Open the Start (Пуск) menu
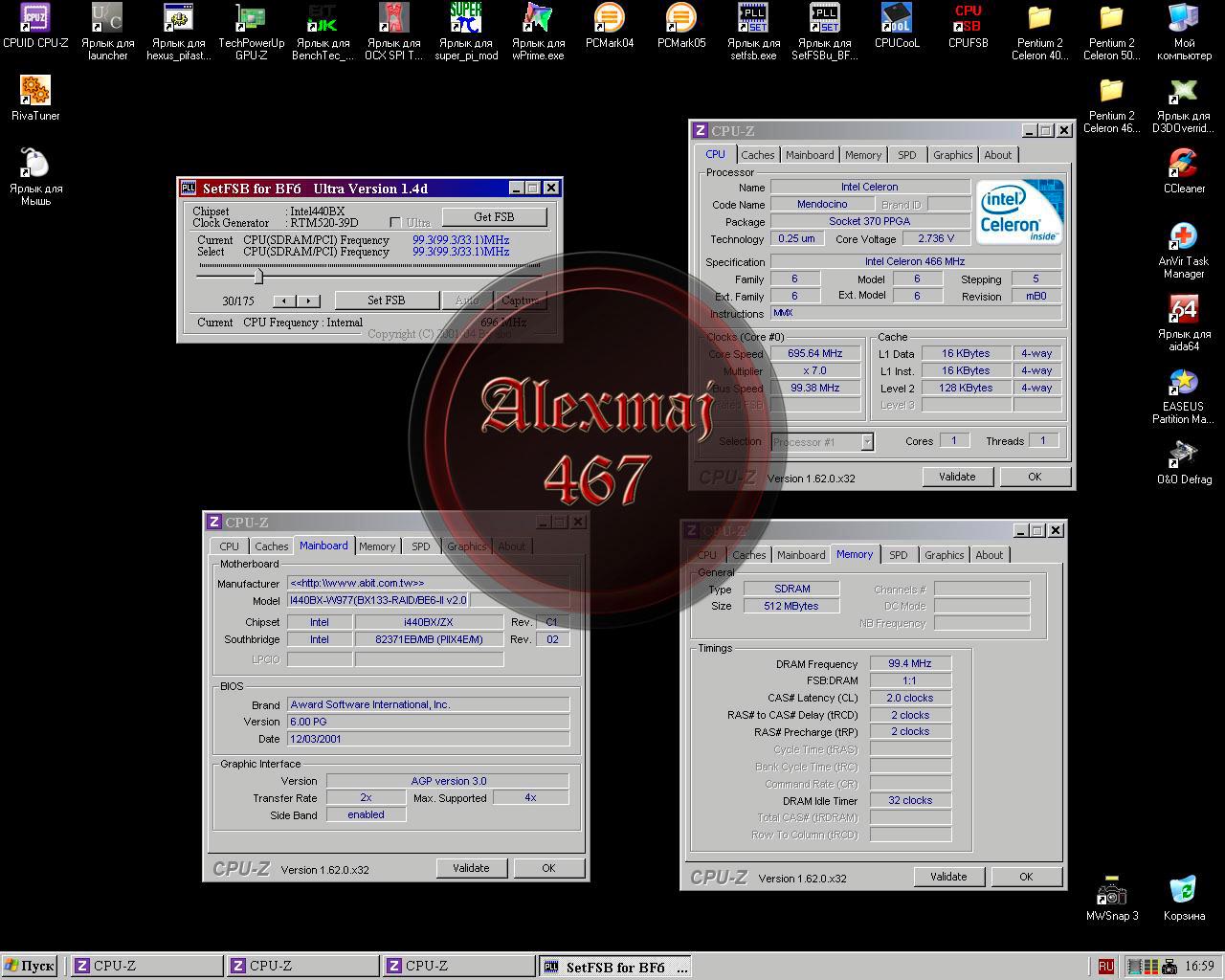1225x980 pixels. click(x=30, y=967)
